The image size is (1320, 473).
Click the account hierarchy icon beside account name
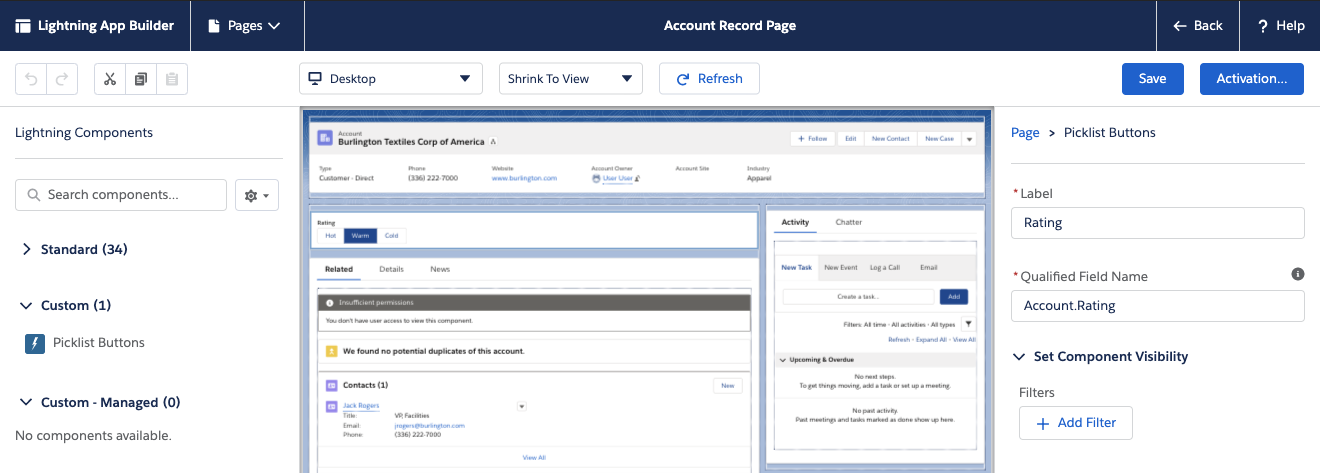493,143
